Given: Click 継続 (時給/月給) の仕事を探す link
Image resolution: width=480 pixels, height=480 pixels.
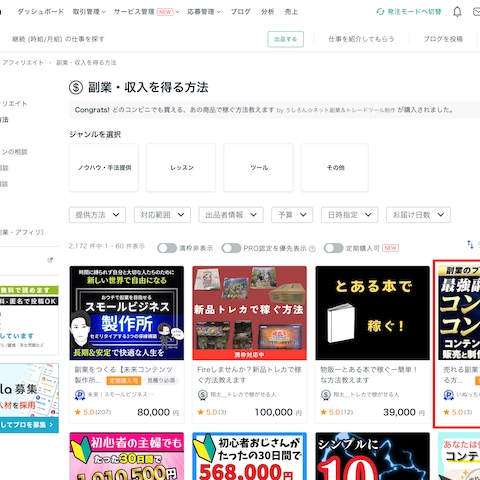Looking at the screenshot, I should (x=58, y=39).
